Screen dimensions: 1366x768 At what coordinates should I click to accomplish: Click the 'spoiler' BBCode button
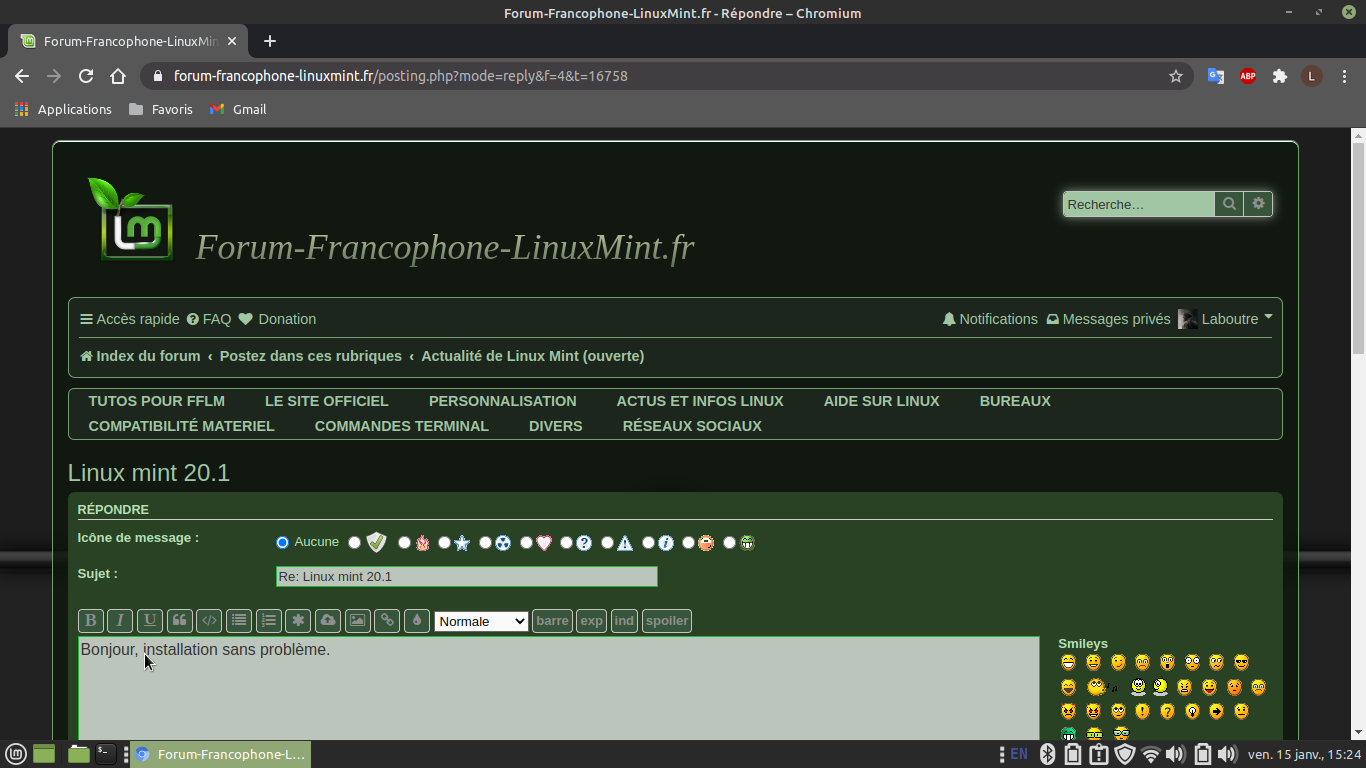667,621
